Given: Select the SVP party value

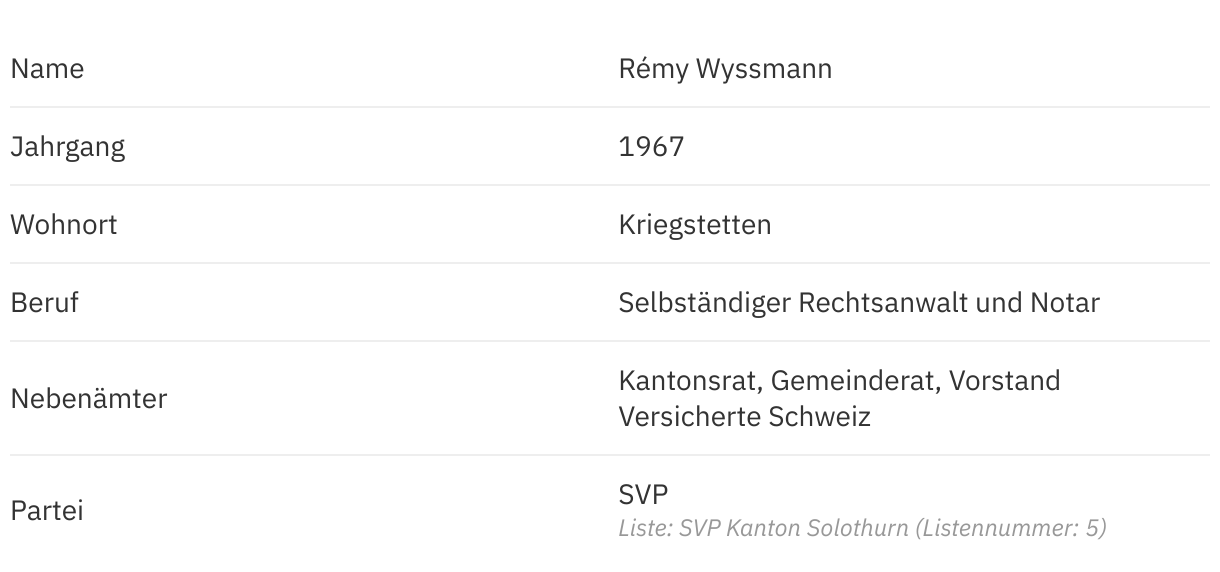Looking at the screenshot, I should tap(643, 494).
